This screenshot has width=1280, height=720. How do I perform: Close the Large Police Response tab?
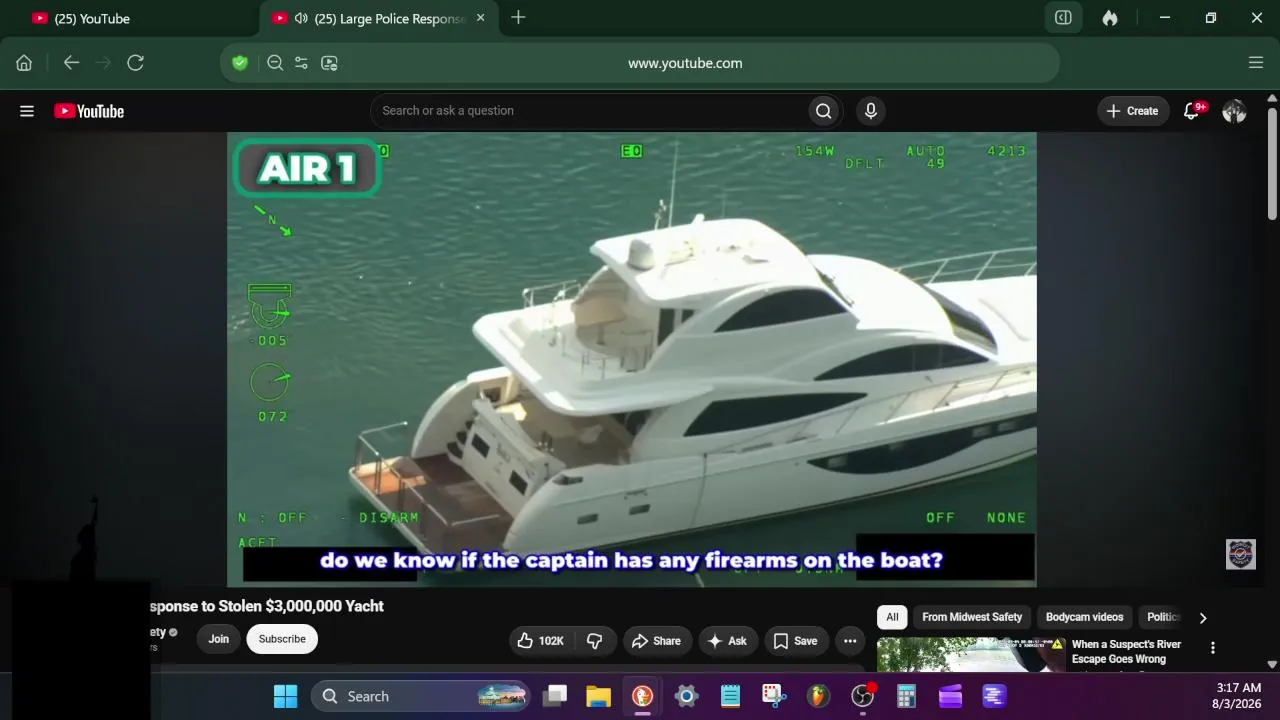point(481,18)
